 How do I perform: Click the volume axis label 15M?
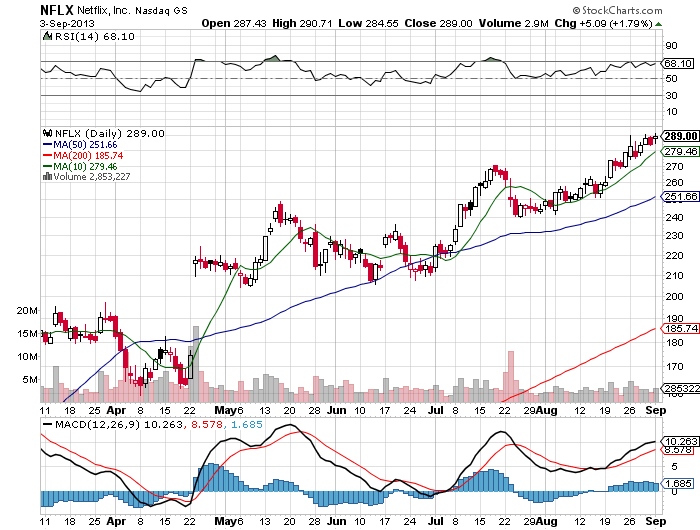coord(27,334)
